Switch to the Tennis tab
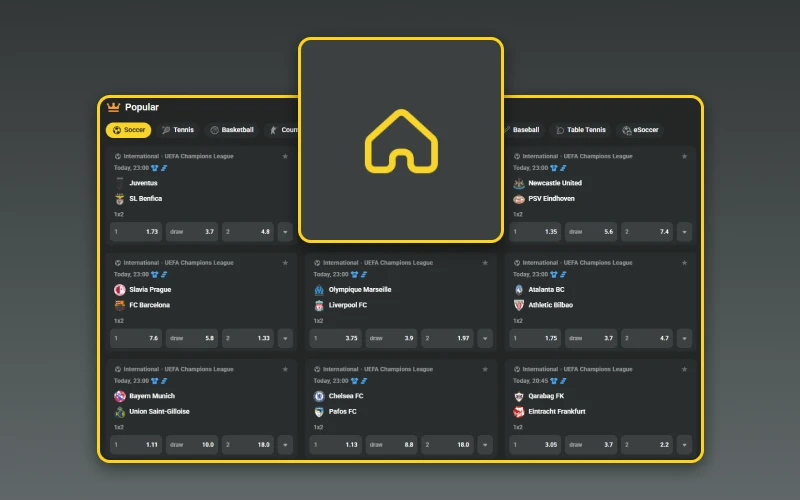Viewport: 800px width, 500px height. pyautogui.click(x=178, y=130)
